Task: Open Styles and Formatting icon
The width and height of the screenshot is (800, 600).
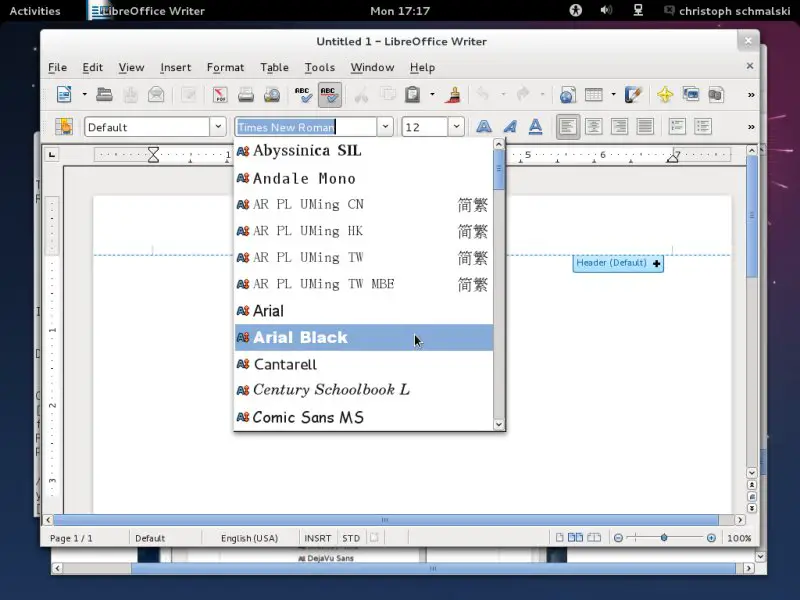Action: point(64,127)
